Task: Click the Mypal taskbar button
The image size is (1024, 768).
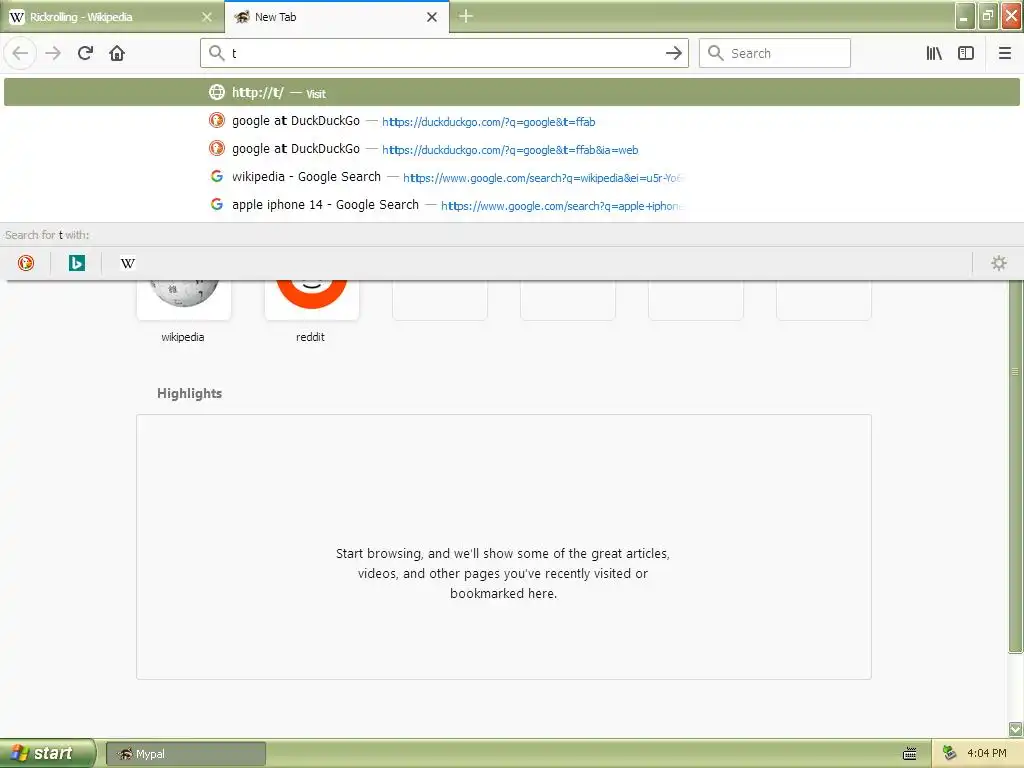Action: (185, 754)
